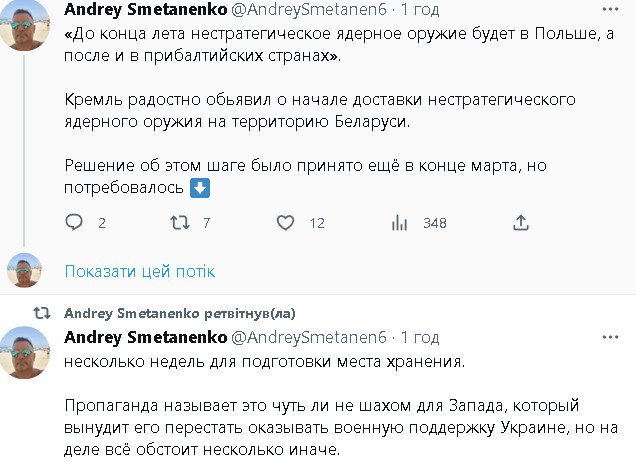This screenshot has width=636, height=472.
Task: Click the 348 views count
Action: [x=434, y=223]
